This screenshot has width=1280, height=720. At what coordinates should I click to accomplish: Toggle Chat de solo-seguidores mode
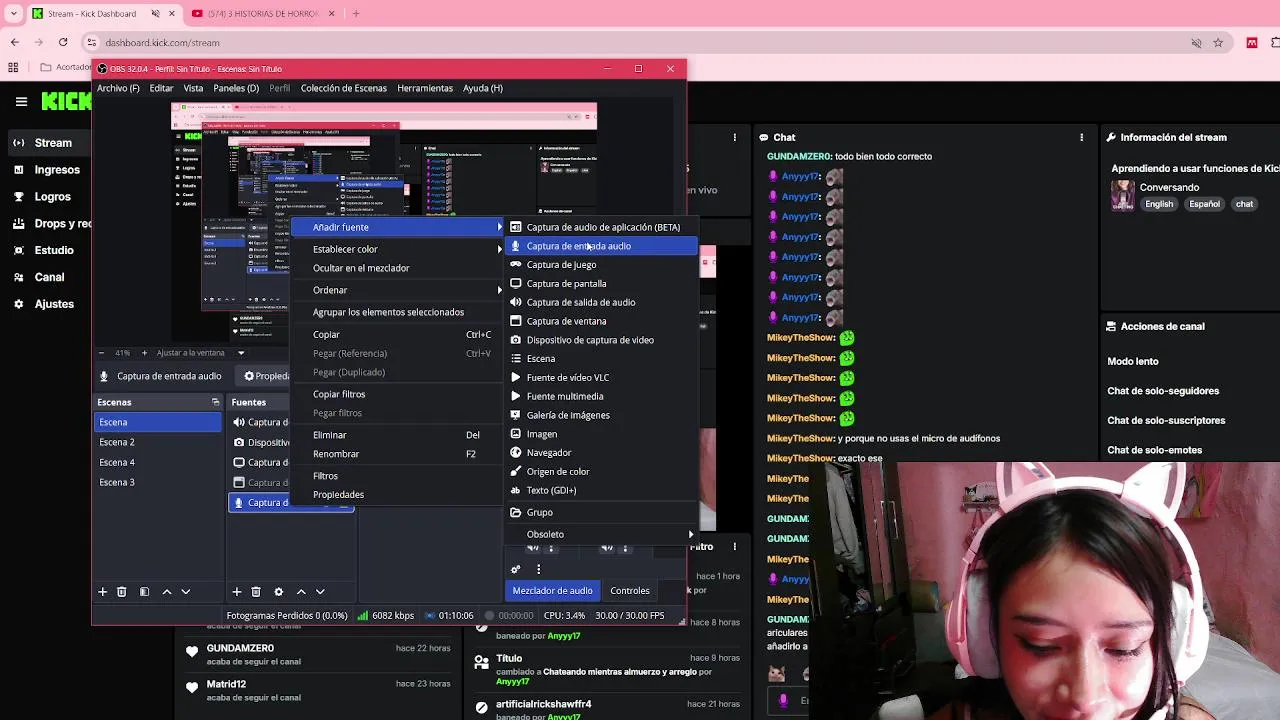(1163, 391)
